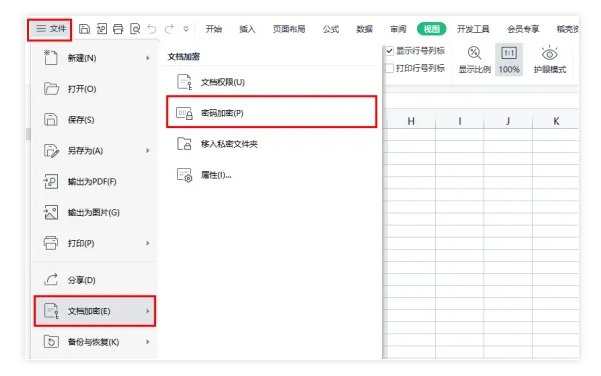Click the open folder icon beside 打开

(x=51, y=89)
